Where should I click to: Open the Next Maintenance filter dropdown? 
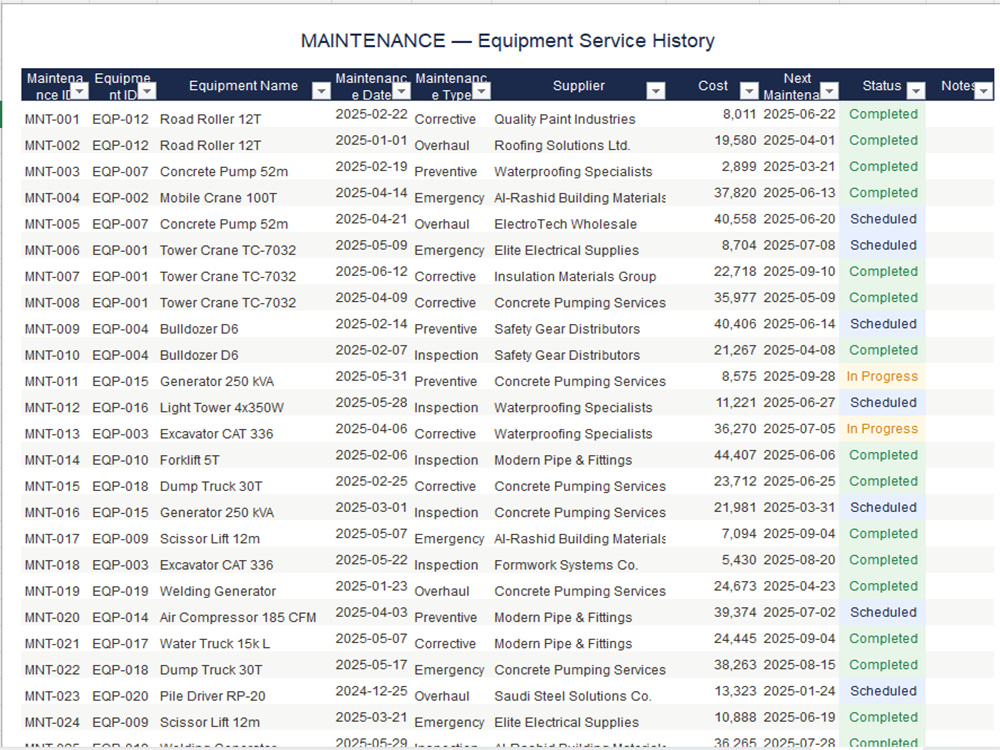[x=829, y=92]
